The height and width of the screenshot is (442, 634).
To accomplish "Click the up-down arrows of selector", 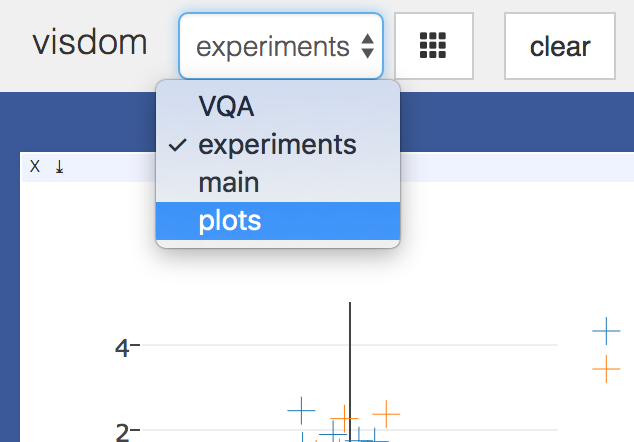I will click(x=367, y=46).
